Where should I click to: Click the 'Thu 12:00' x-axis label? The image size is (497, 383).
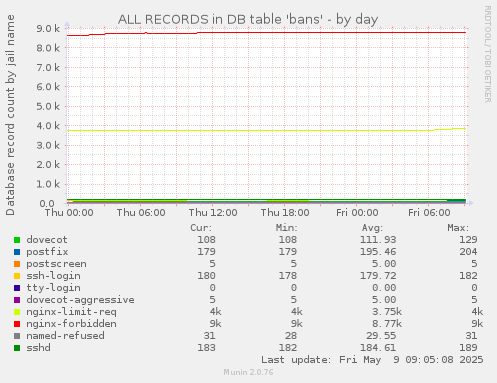(x=213, y=213)
